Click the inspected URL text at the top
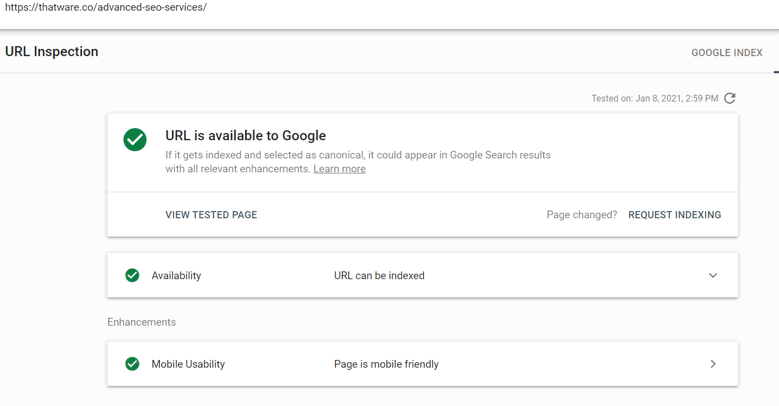The height and width of the screenshot is (406, 779). tap(106, 8)
